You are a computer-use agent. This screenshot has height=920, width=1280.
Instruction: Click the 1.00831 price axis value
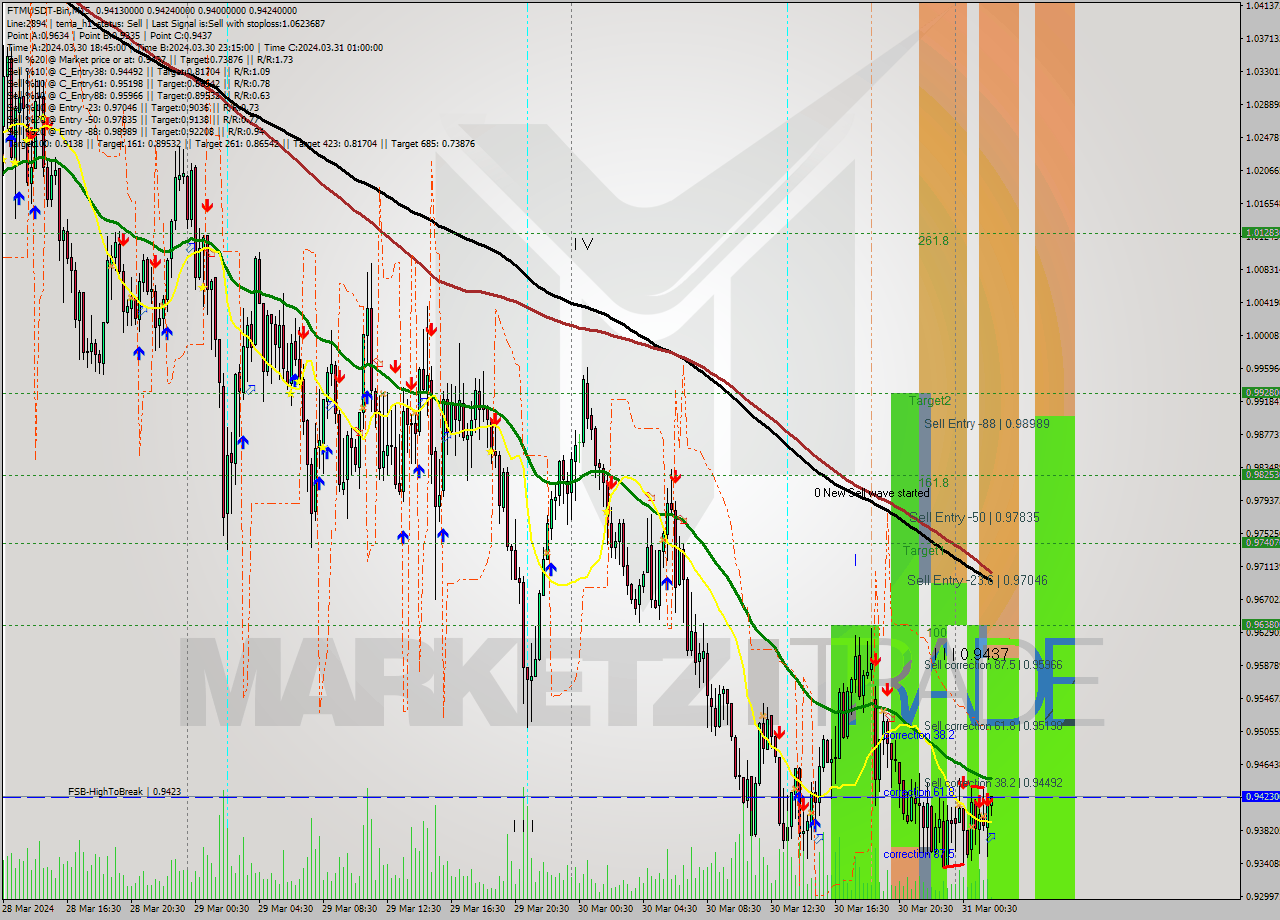point(1263,269)
